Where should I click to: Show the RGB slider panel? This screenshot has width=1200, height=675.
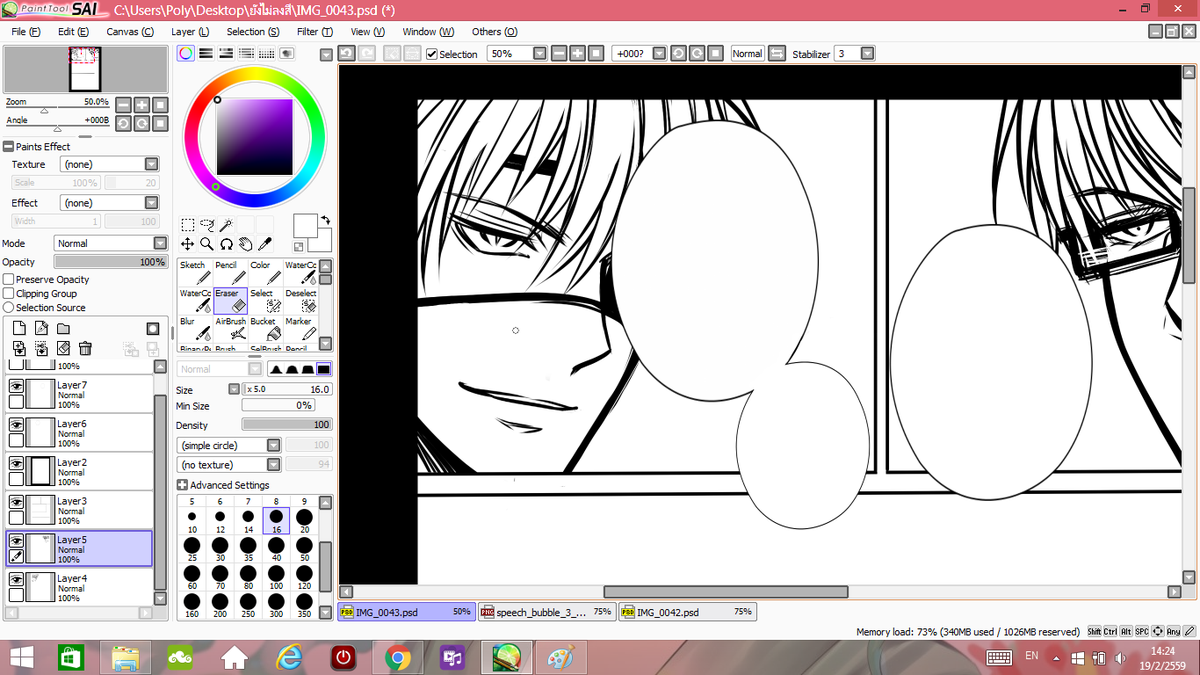204,53
